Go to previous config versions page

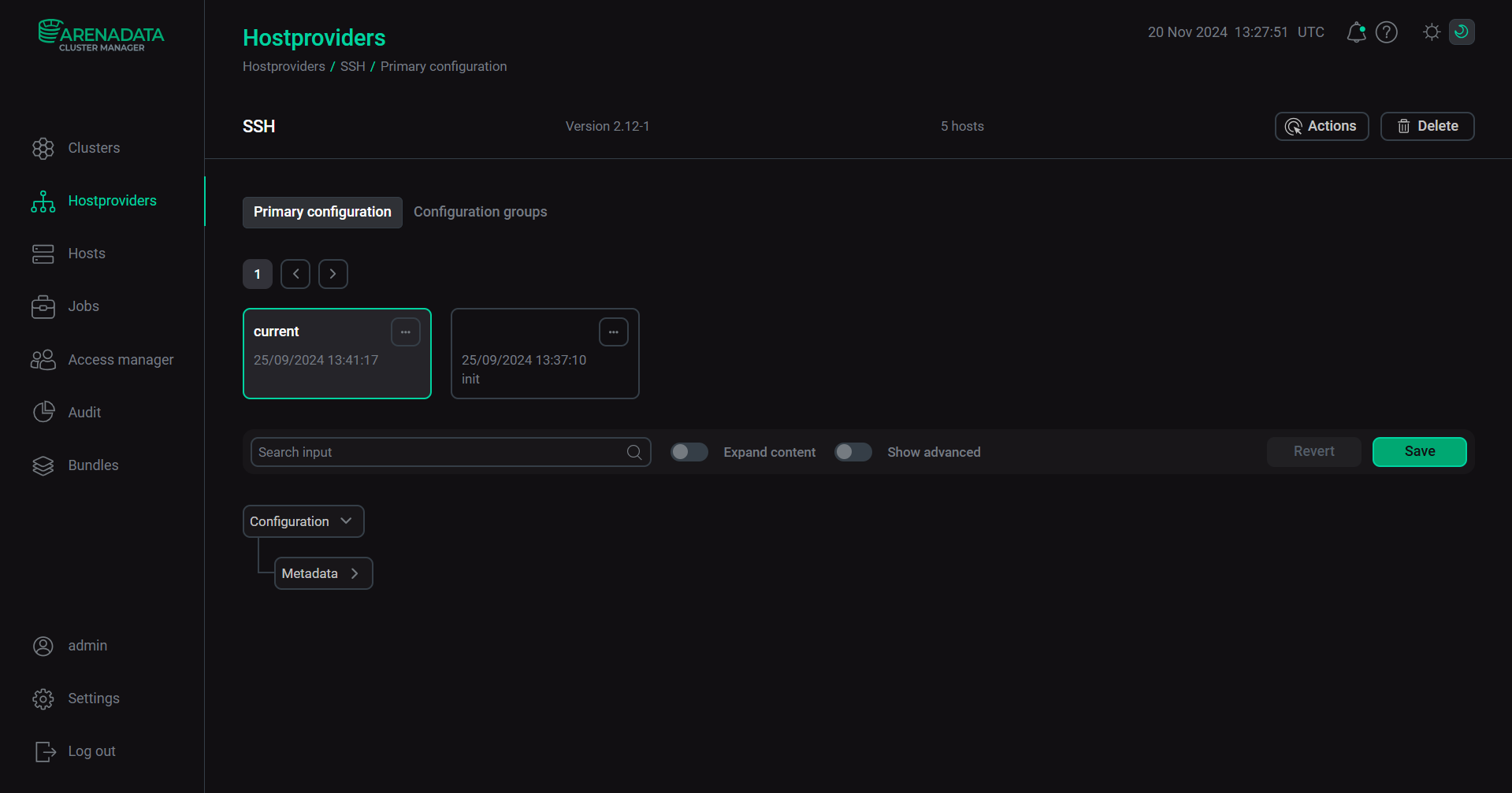295,274
